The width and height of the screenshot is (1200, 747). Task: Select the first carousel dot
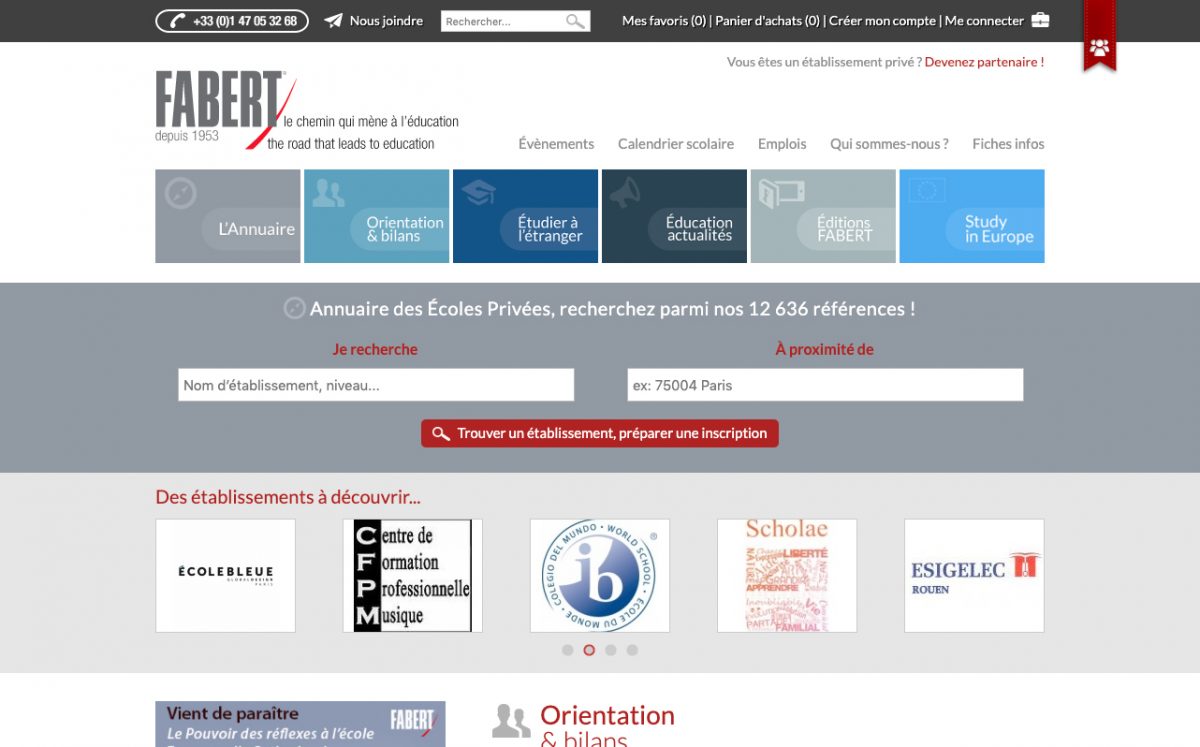(x=567, y=650)
